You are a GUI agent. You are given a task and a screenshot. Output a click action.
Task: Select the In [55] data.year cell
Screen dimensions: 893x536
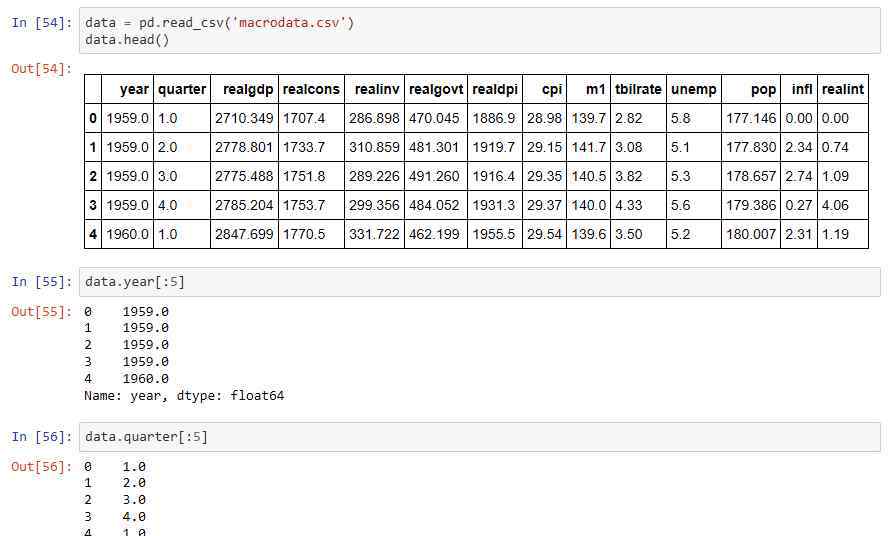tap(480, 282)
